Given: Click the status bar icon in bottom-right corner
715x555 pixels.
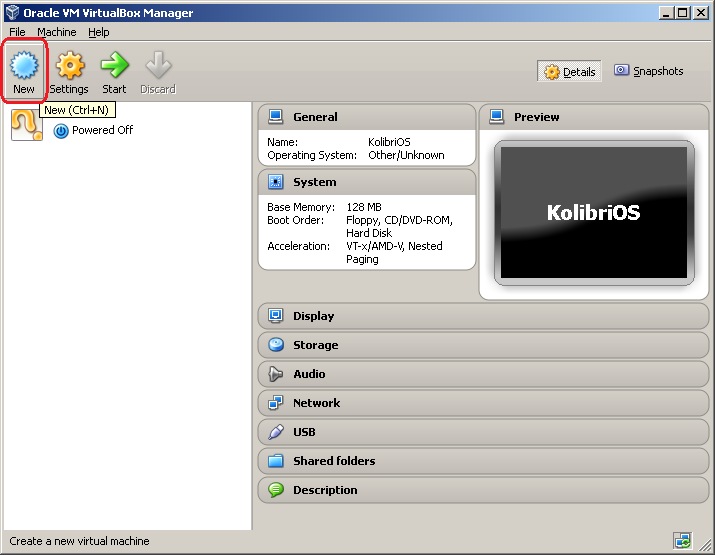Looking at the screenshot, I should coord(682,541).
